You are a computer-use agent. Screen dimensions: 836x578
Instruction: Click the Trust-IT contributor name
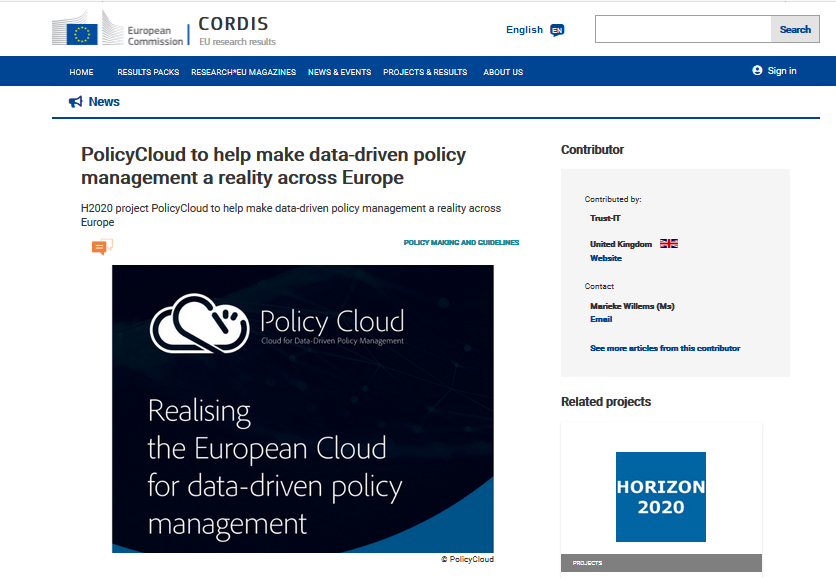point(605,218)
